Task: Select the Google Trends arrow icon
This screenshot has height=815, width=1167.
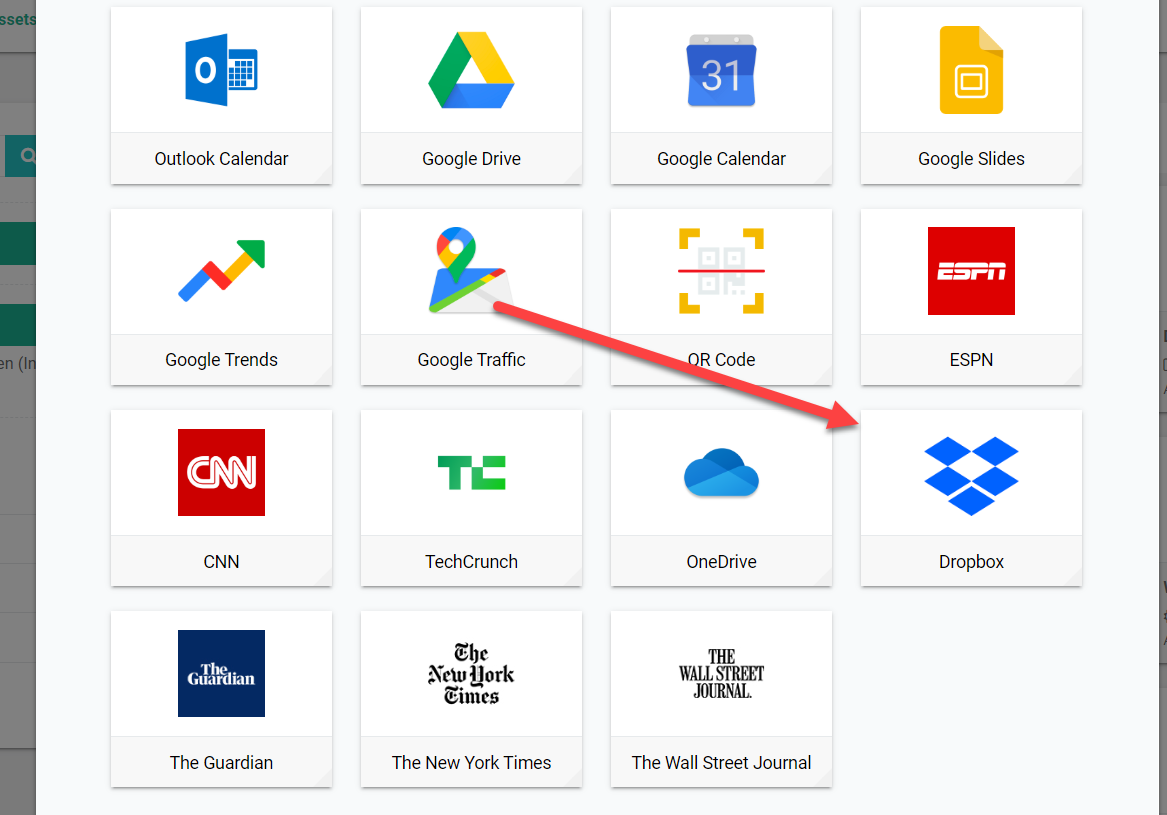Action: click(221, 271)
